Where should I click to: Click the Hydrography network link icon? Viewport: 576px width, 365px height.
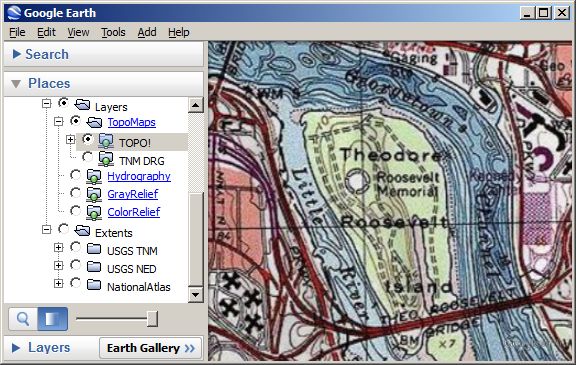(x=94, y=177)
